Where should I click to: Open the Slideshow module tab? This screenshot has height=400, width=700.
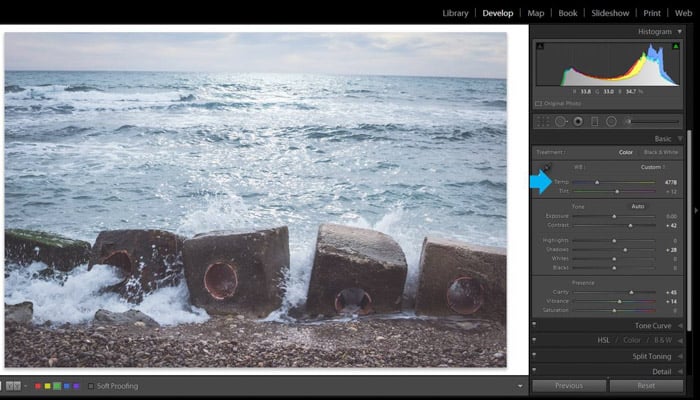610,13
